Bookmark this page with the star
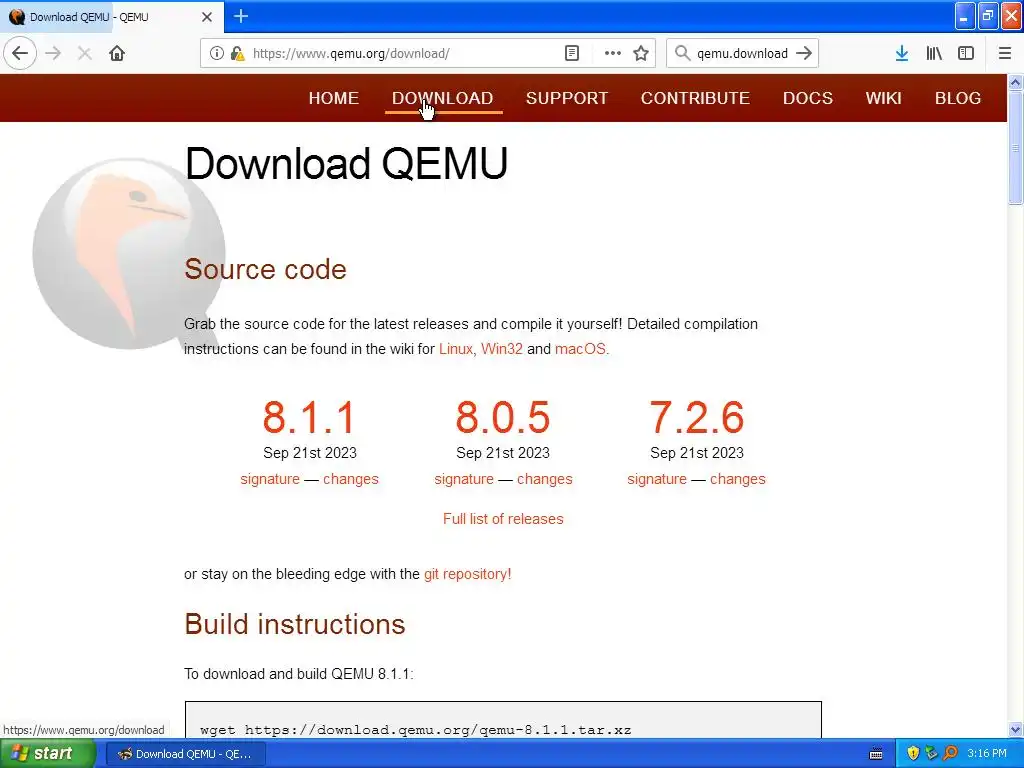The width and height of the screenshot is (1024, 768). pyautogui.click(x=641, y=53)
